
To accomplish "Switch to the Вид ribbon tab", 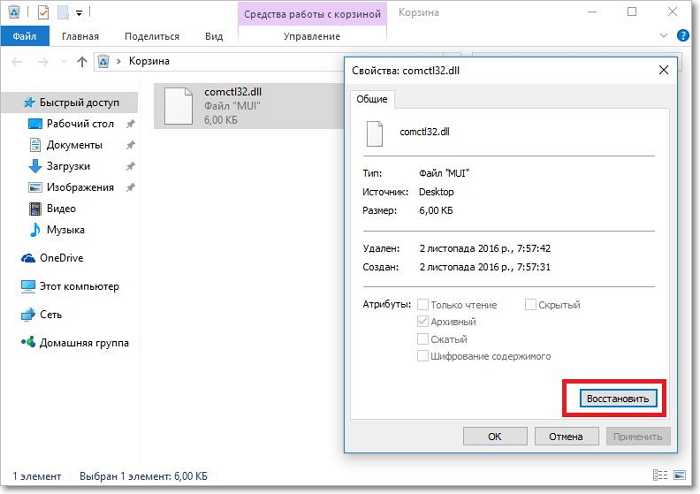I will coord(214,36).
